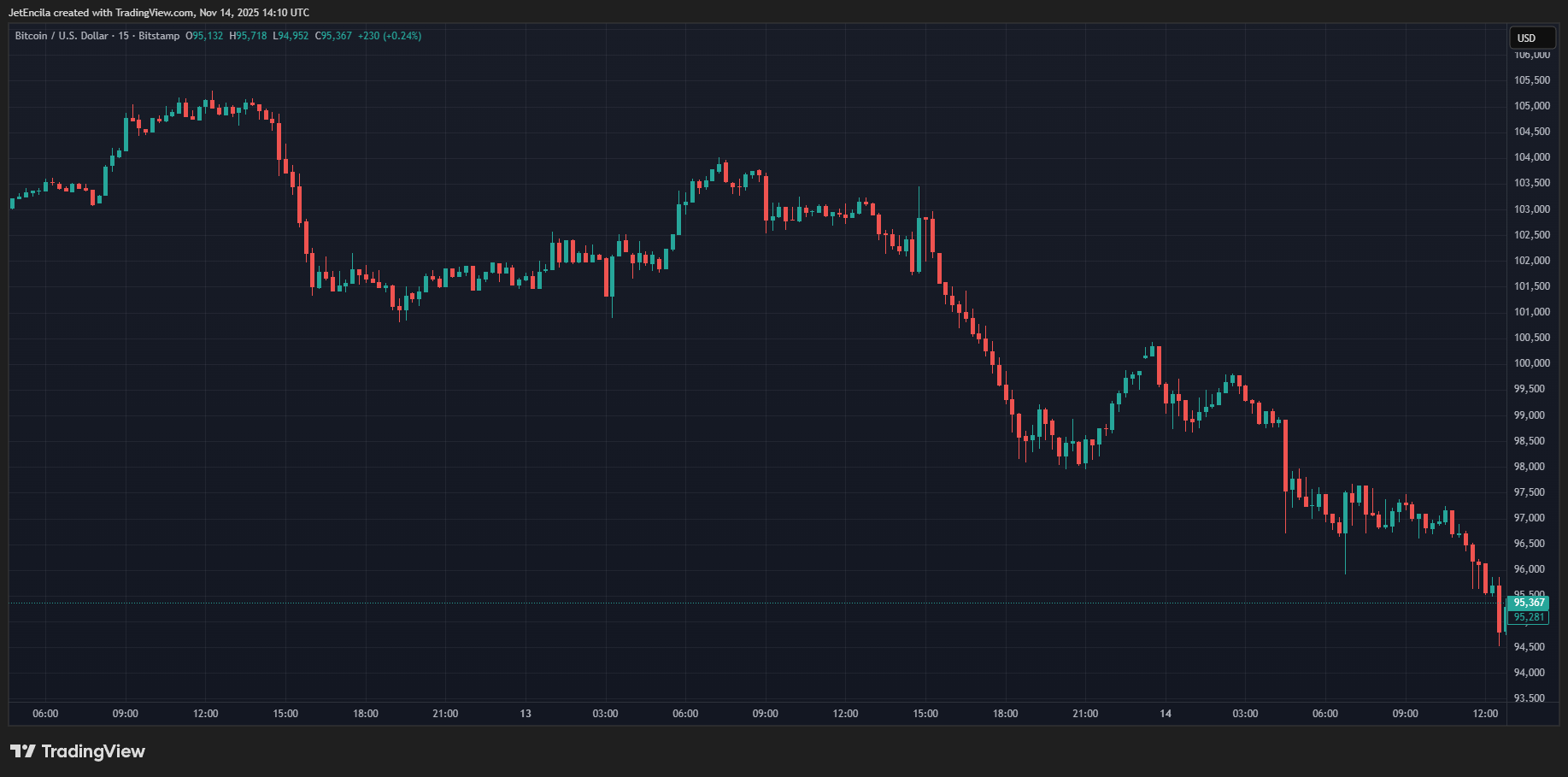Click the low price value L94,952
Image resolution: width=1568 pixels, height=777 pixels.
pos(291,36)
